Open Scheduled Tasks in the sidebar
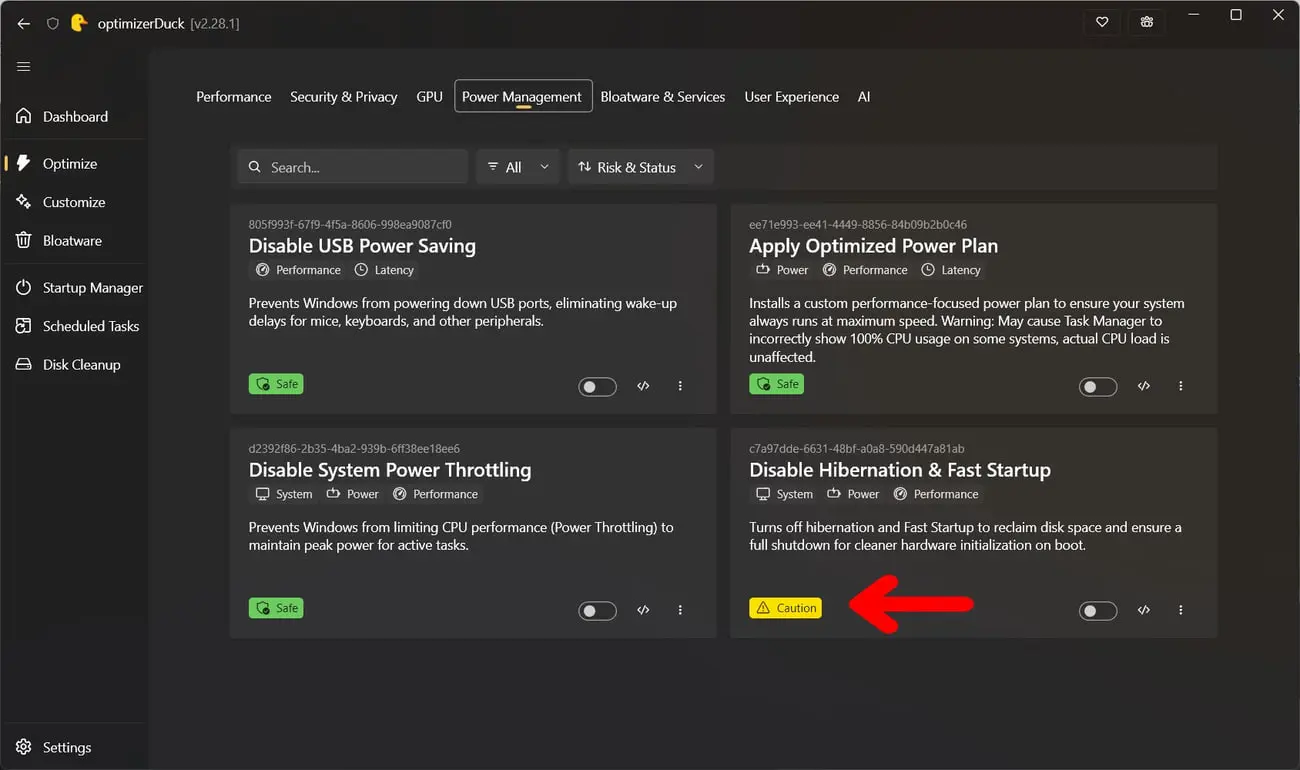1300x770 pixels. 74,326
